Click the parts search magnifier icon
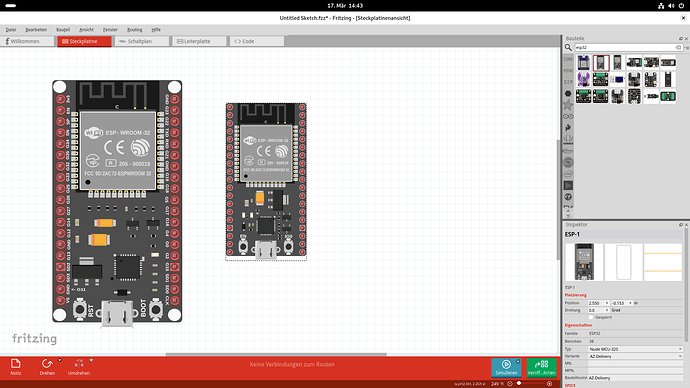 (568, 47)
